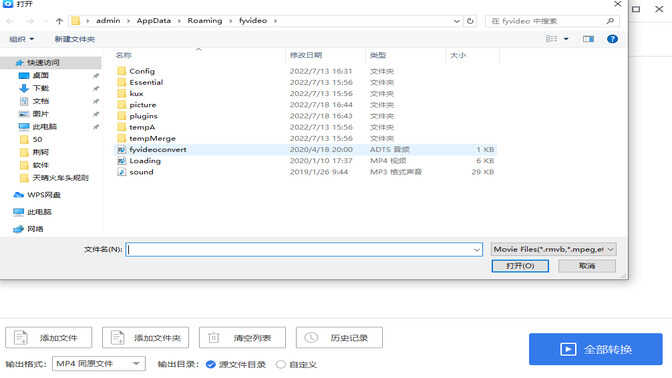This screenshot has width=672, height=378.
Task: Click the Up one level arrow
Action: pyautogui.click(x=59, y=21)
